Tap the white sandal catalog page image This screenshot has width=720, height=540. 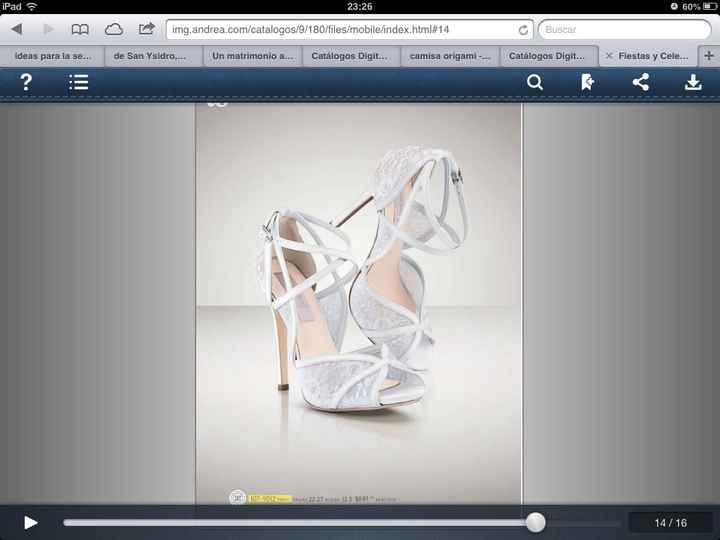(359, 303)
